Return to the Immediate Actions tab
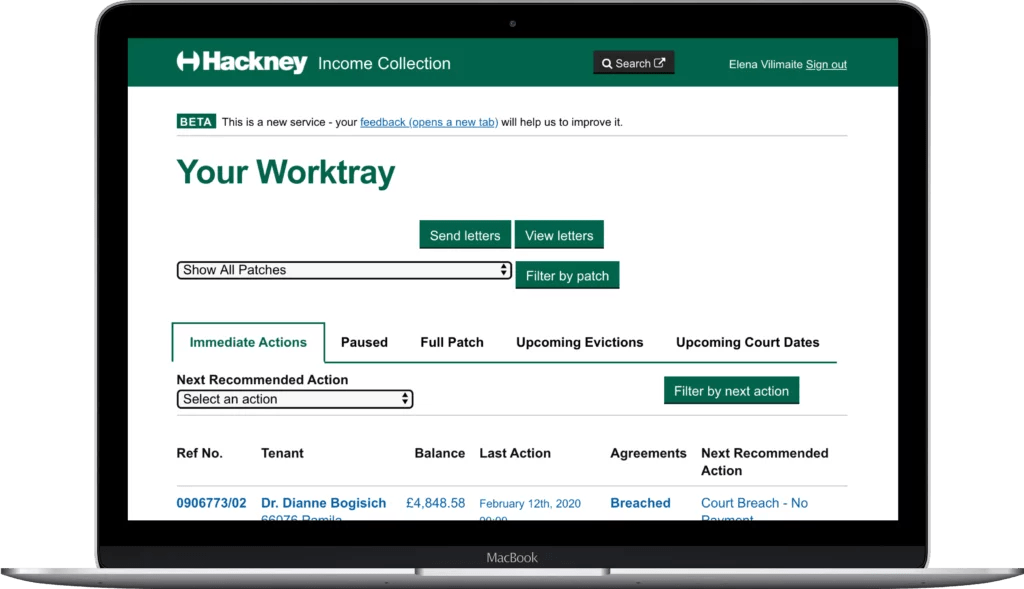1024x589 pixels. point(247,342)
